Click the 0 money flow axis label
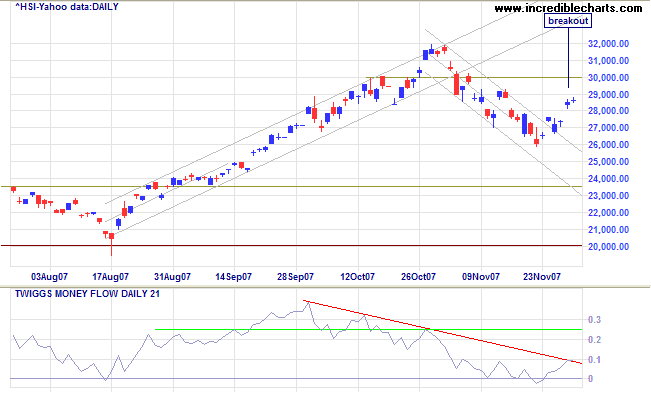The image size is (651, 395). (x=590, y=379)
